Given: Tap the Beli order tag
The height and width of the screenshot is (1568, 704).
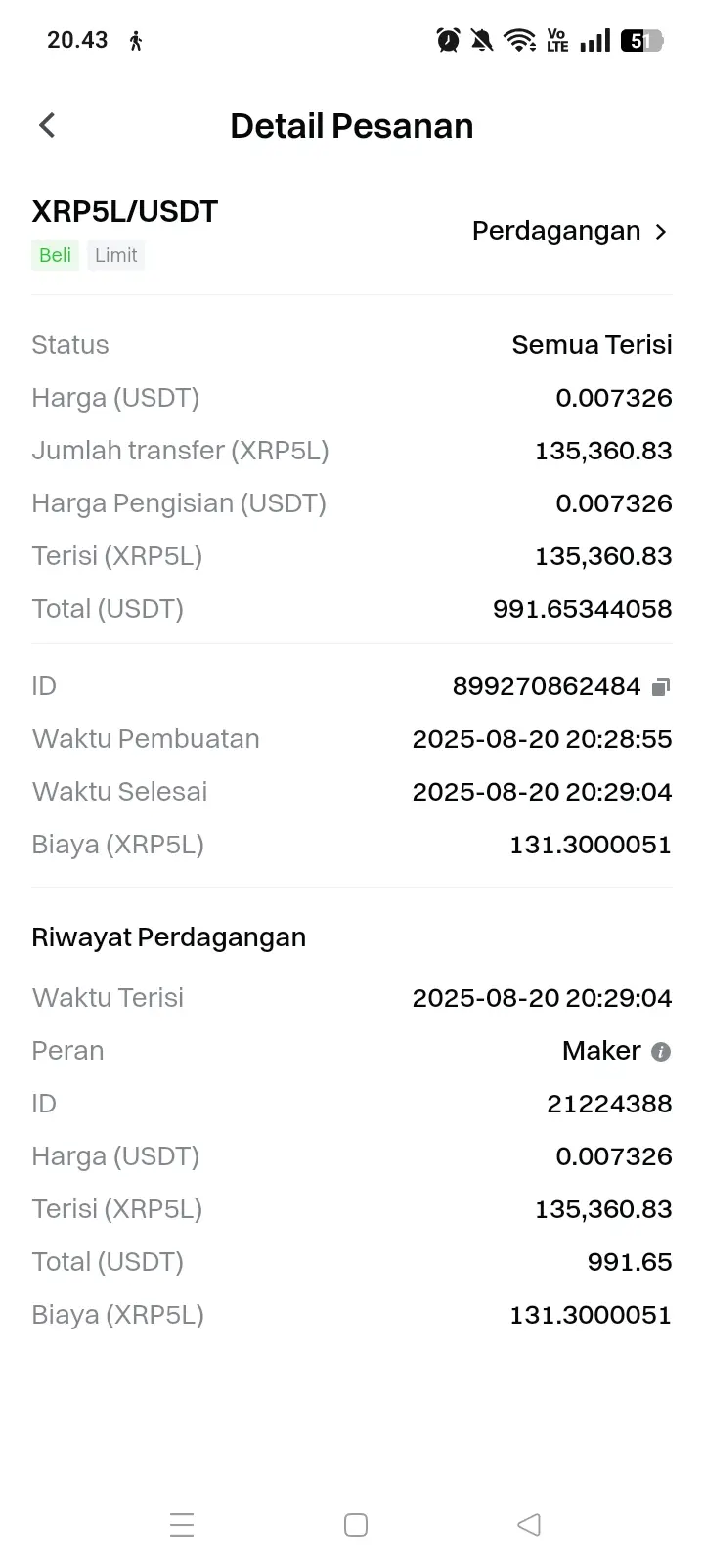Looking at the screenshot, I should coord(55,255).
